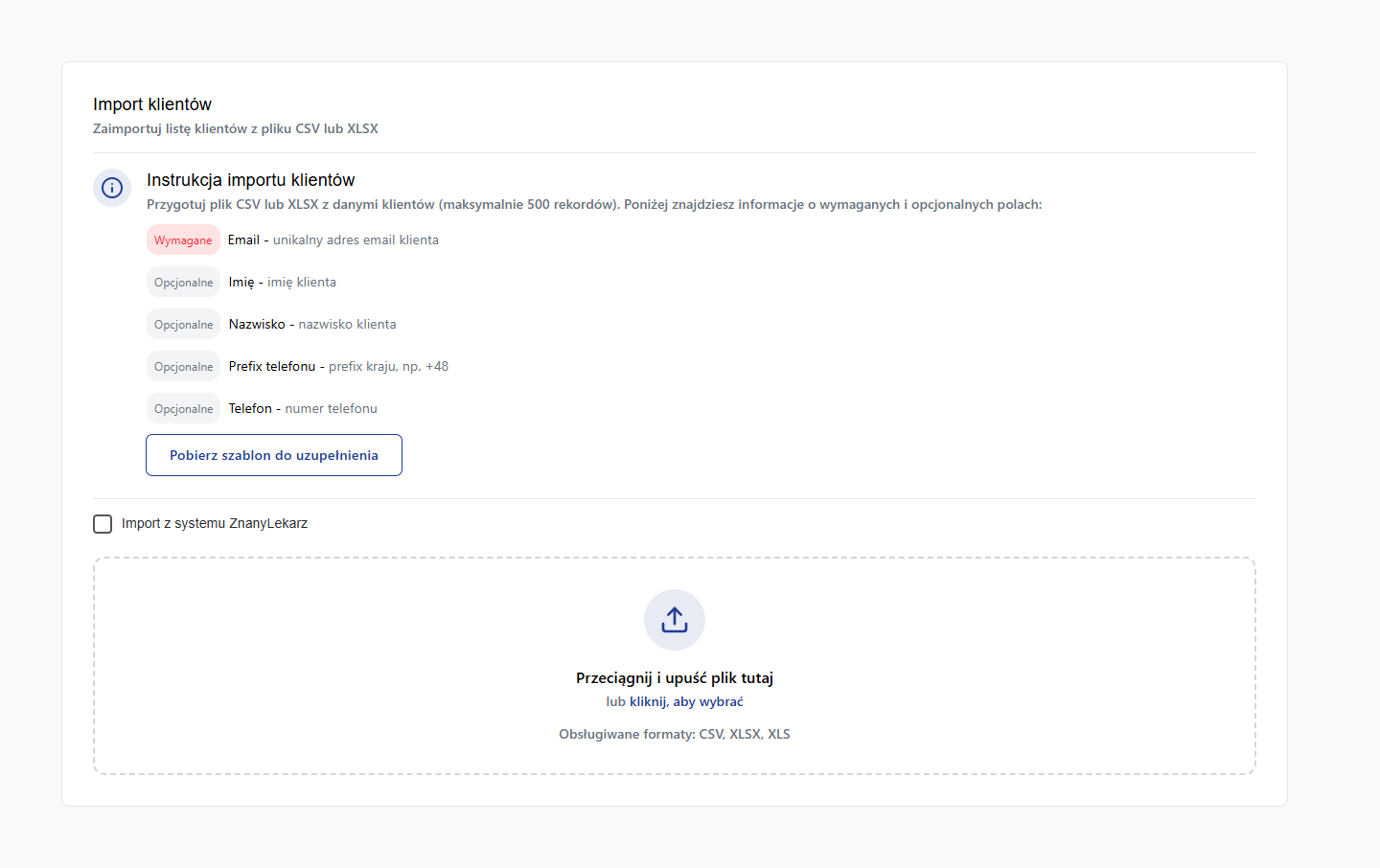Image resolution: width=1380 pixels, height=868 pixels.
Task: Click the Import klientów heading
Action: click(152, 104)
